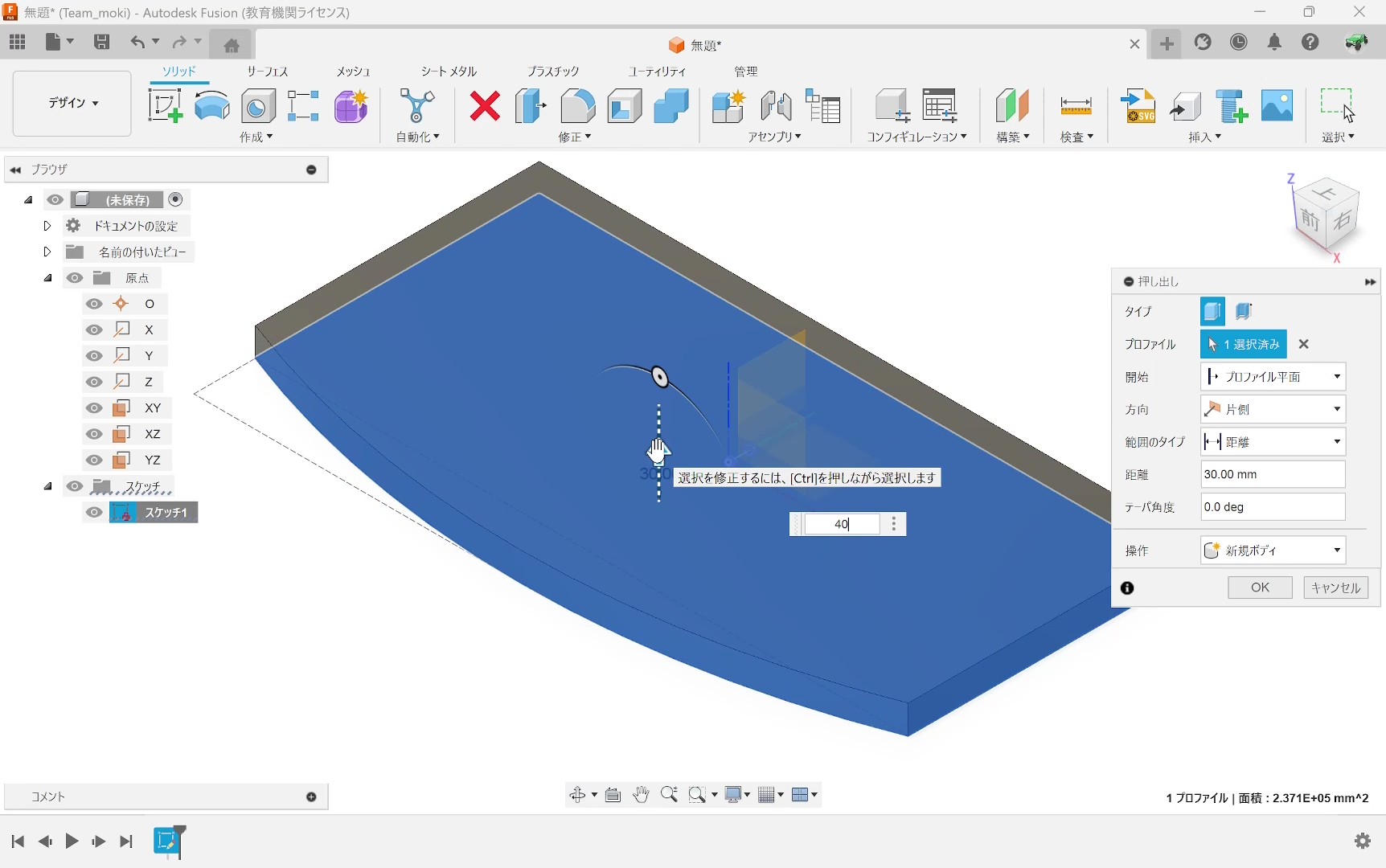Switch to the メッシュ tab
The width and height of the screenshot is (1386, 868).
(353, 72)
